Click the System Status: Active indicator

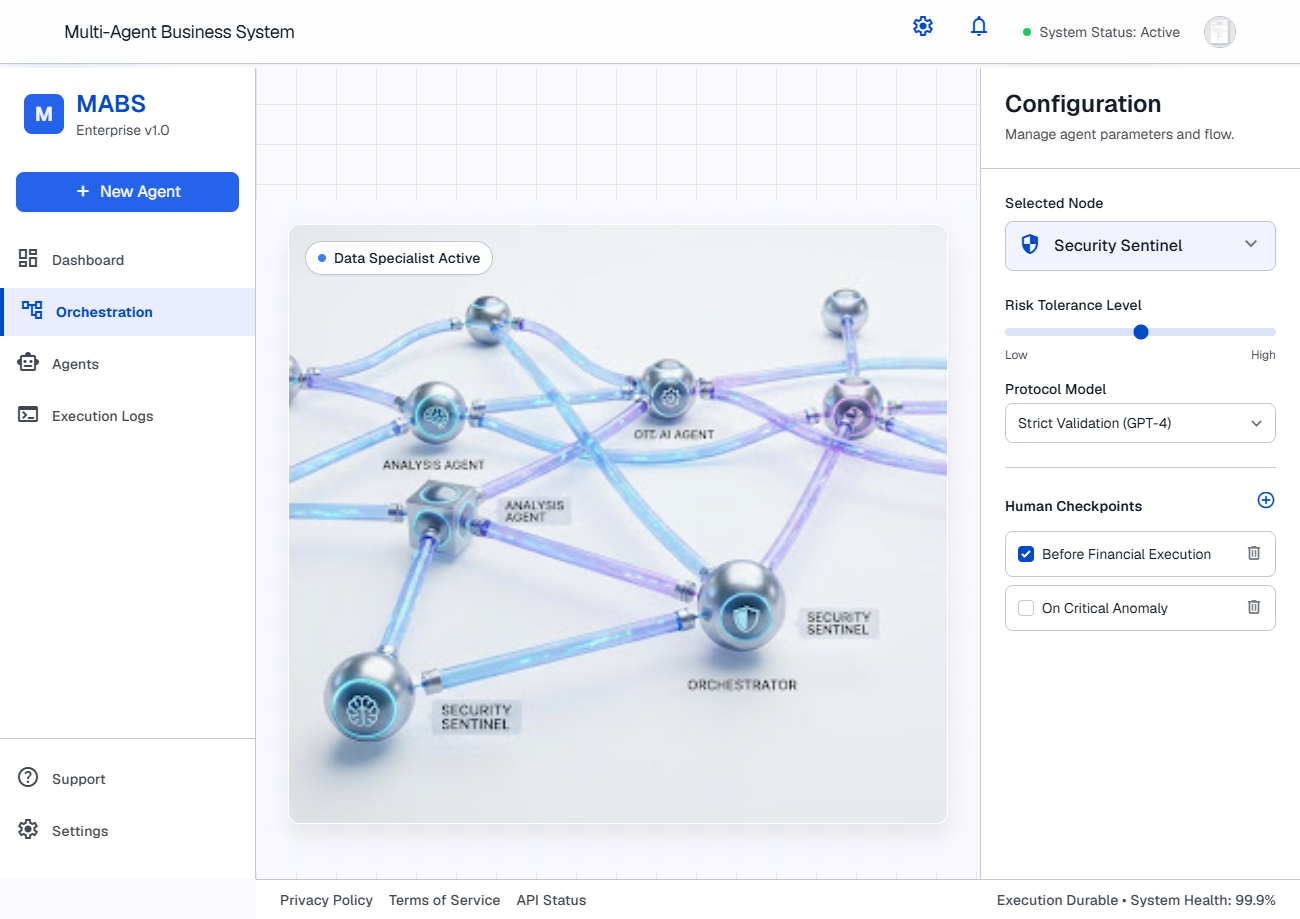pyautogui.click(x=1101, y=32)
